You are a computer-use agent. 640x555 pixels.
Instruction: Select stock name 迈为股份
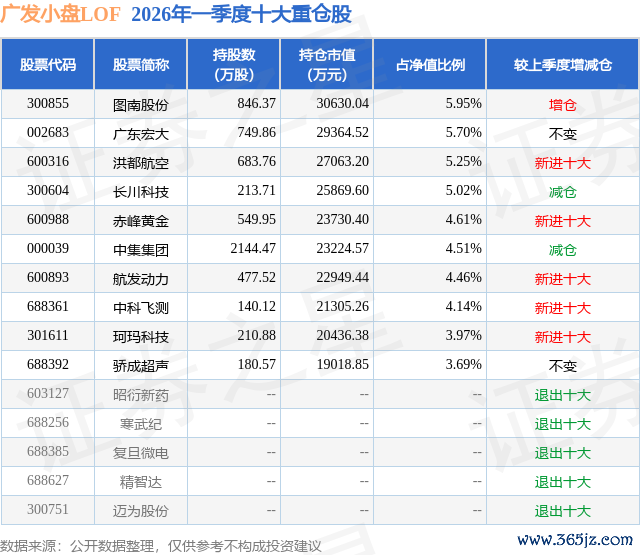[141, 511]
